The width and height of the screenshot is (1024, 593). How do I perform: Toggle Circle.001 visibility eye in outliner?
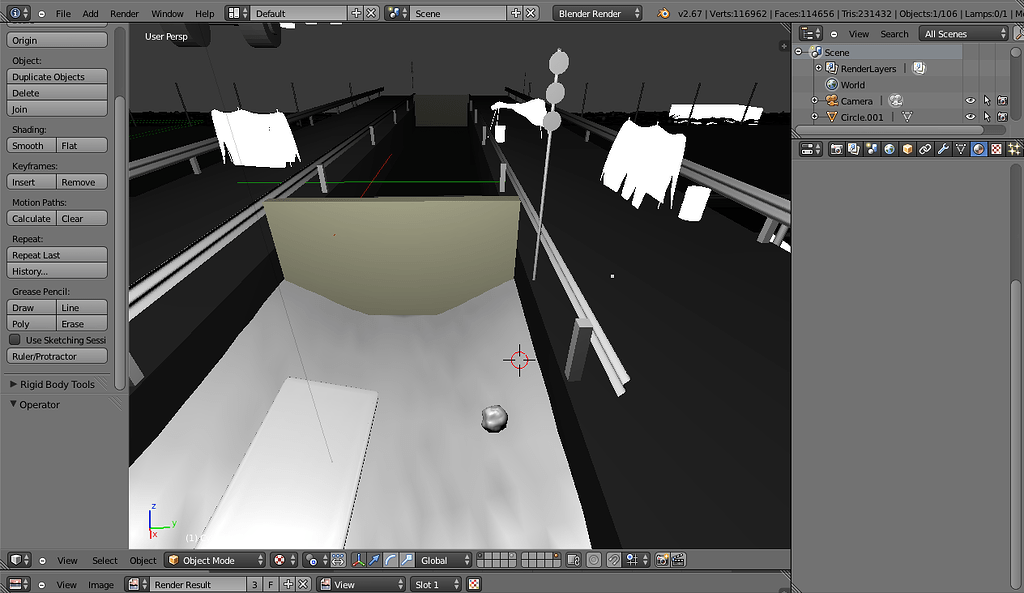click(x=970, y=117)
